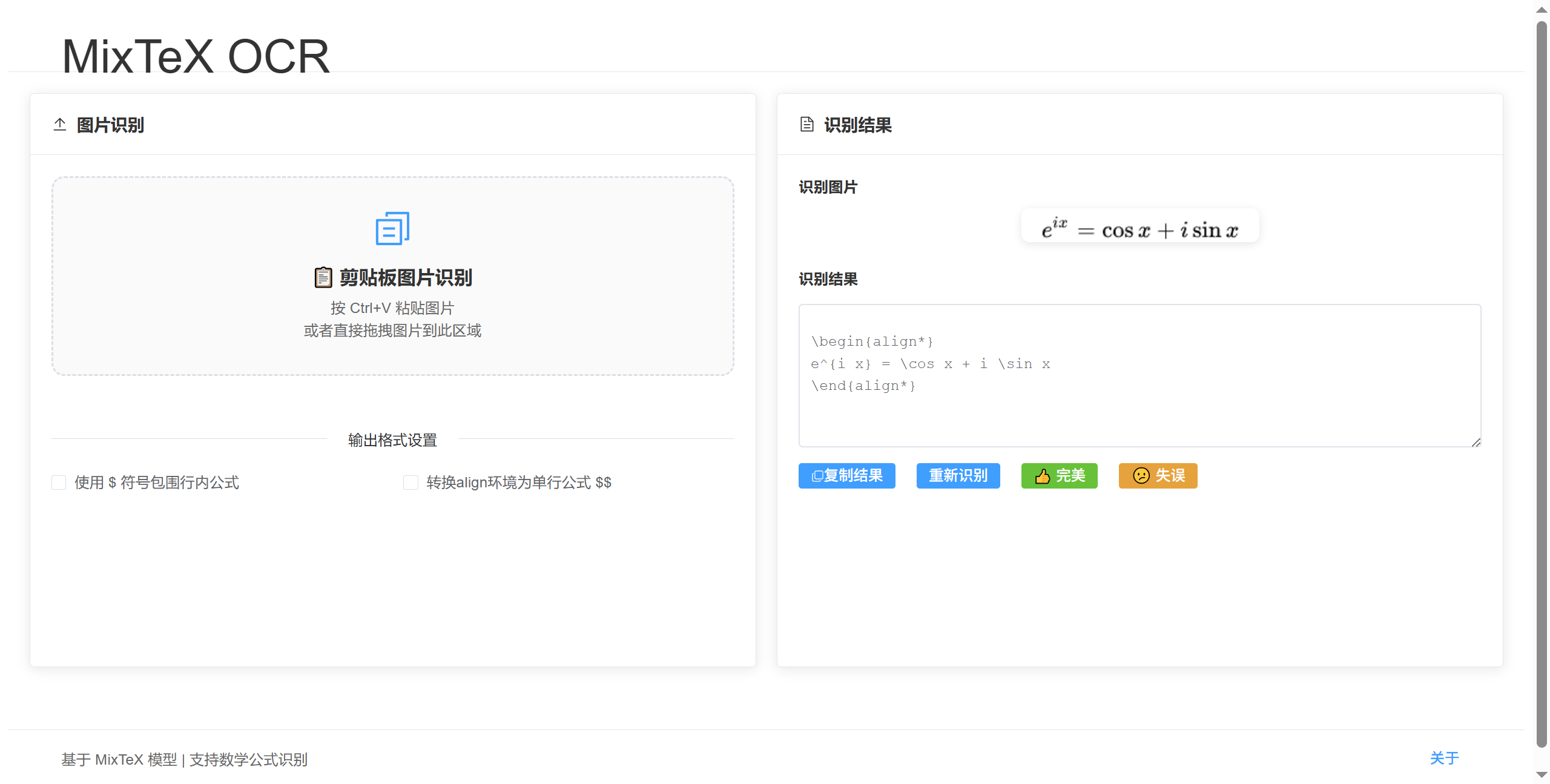Click the 复制结果 button
The width and height of the screenshot is (1550, 784).
(847, 476)
